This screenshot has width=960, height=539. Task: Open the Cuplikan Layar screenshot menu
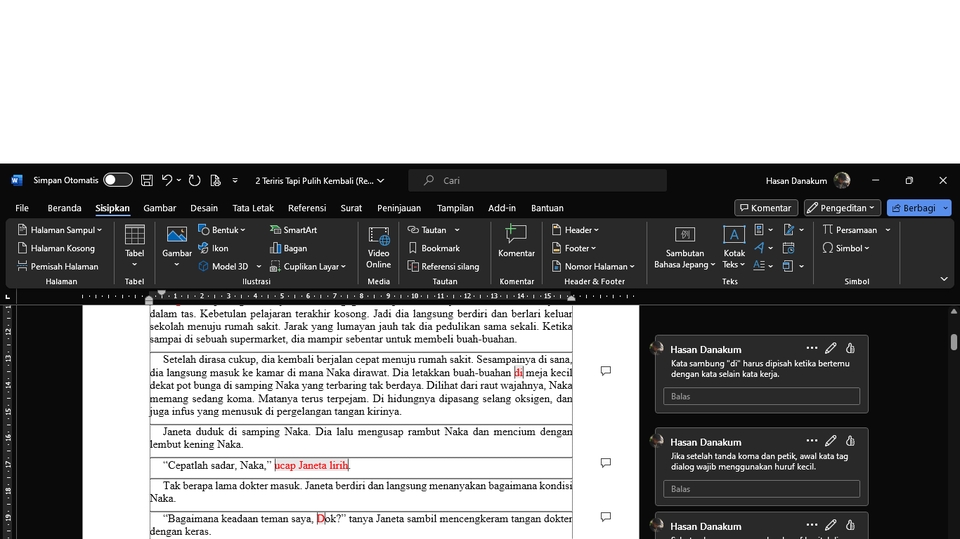pyautogui.click(x=308, y=266)
